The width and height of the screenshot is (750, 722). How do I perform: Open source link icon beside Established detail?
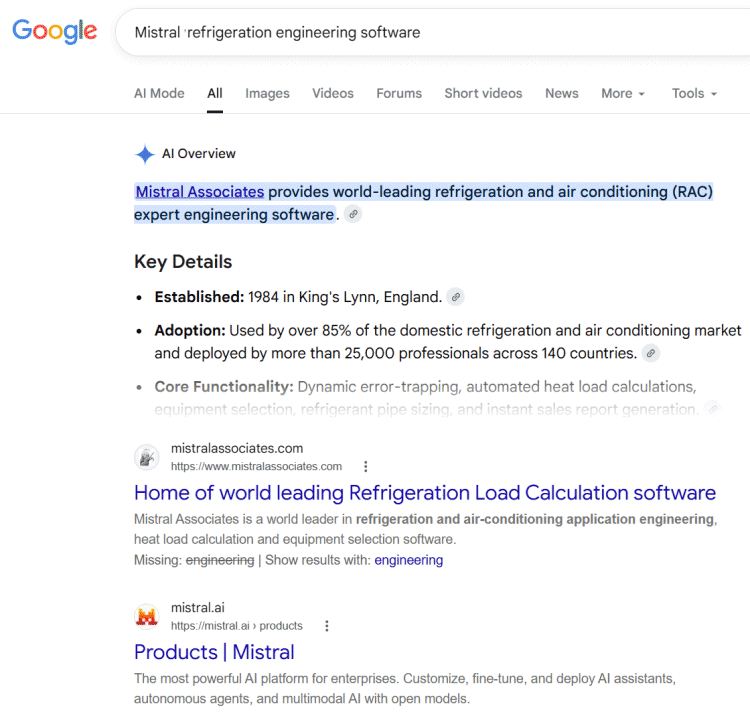pyautogui.click(x=455, y=297)
